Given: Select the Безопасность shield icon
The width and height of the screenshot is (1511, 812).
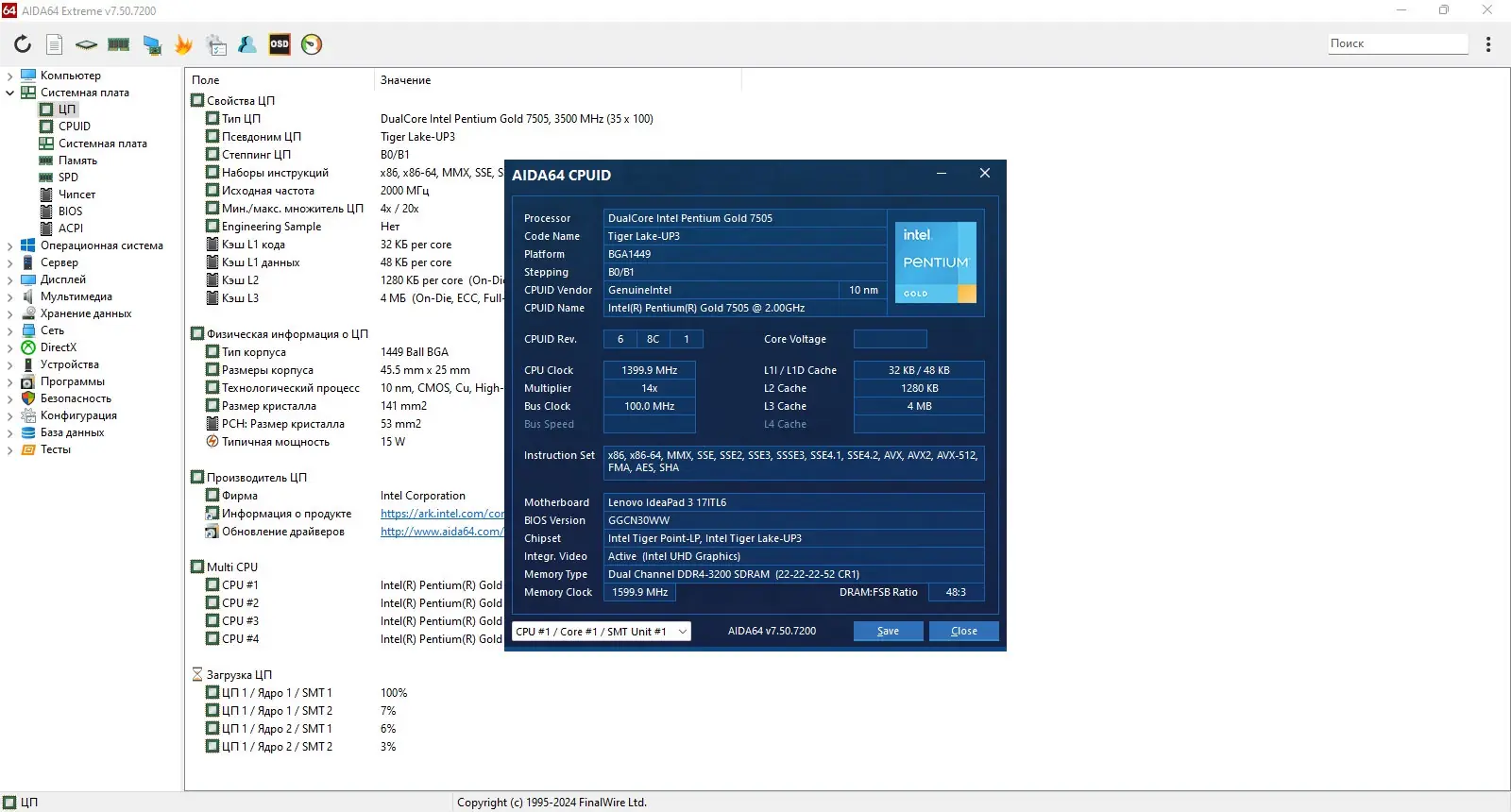Looking at the screenshot, I should pos(28,398).
